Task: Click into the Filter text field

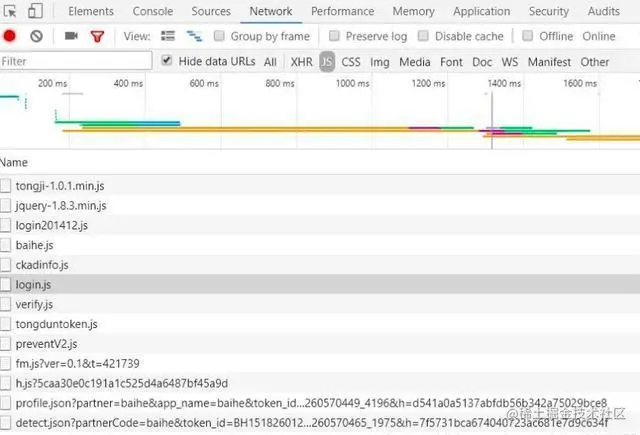Action: [x=76, y=61]
